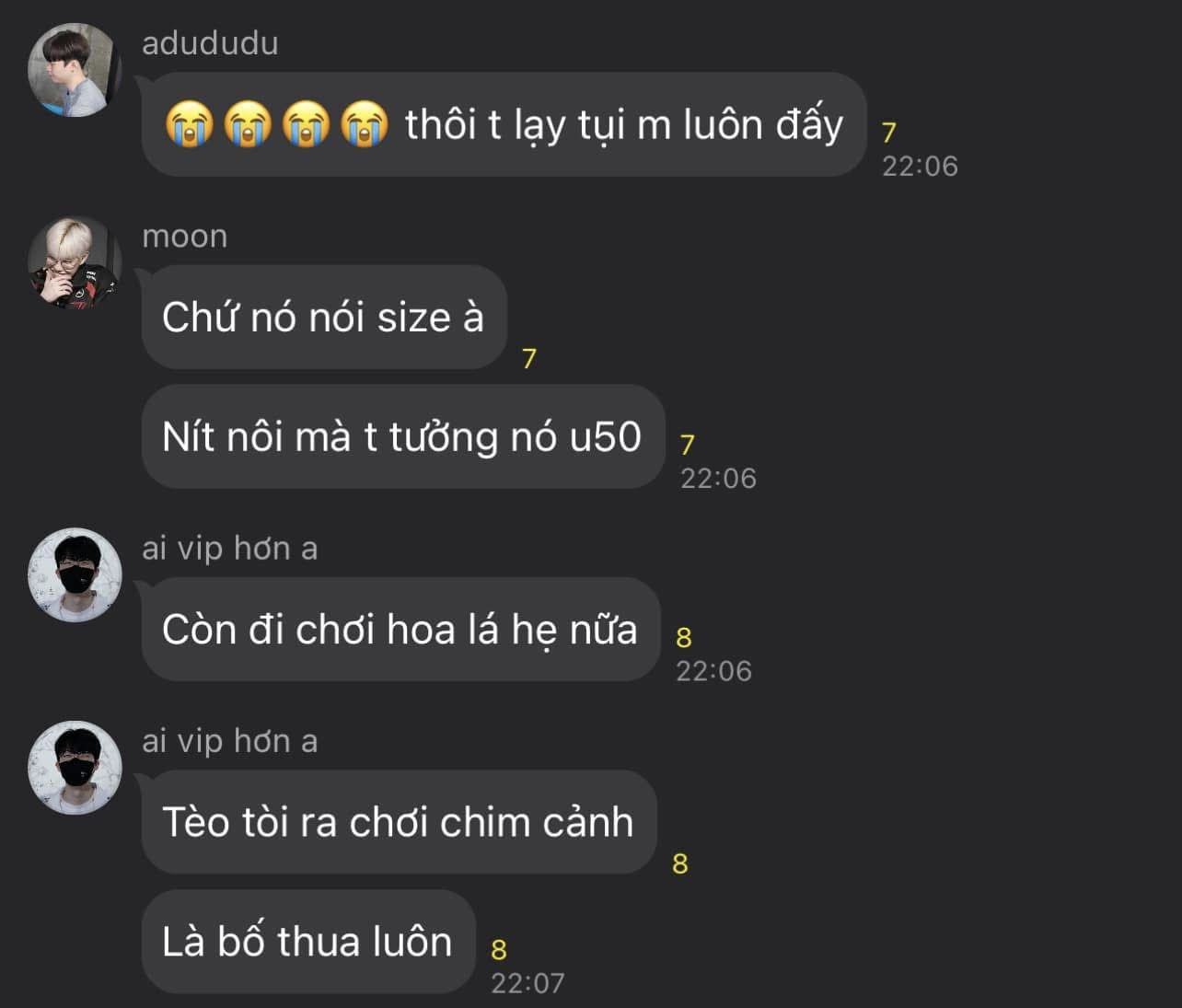Click the 22:07 timestamp
1182x1008 pixels.
point(527,983)
